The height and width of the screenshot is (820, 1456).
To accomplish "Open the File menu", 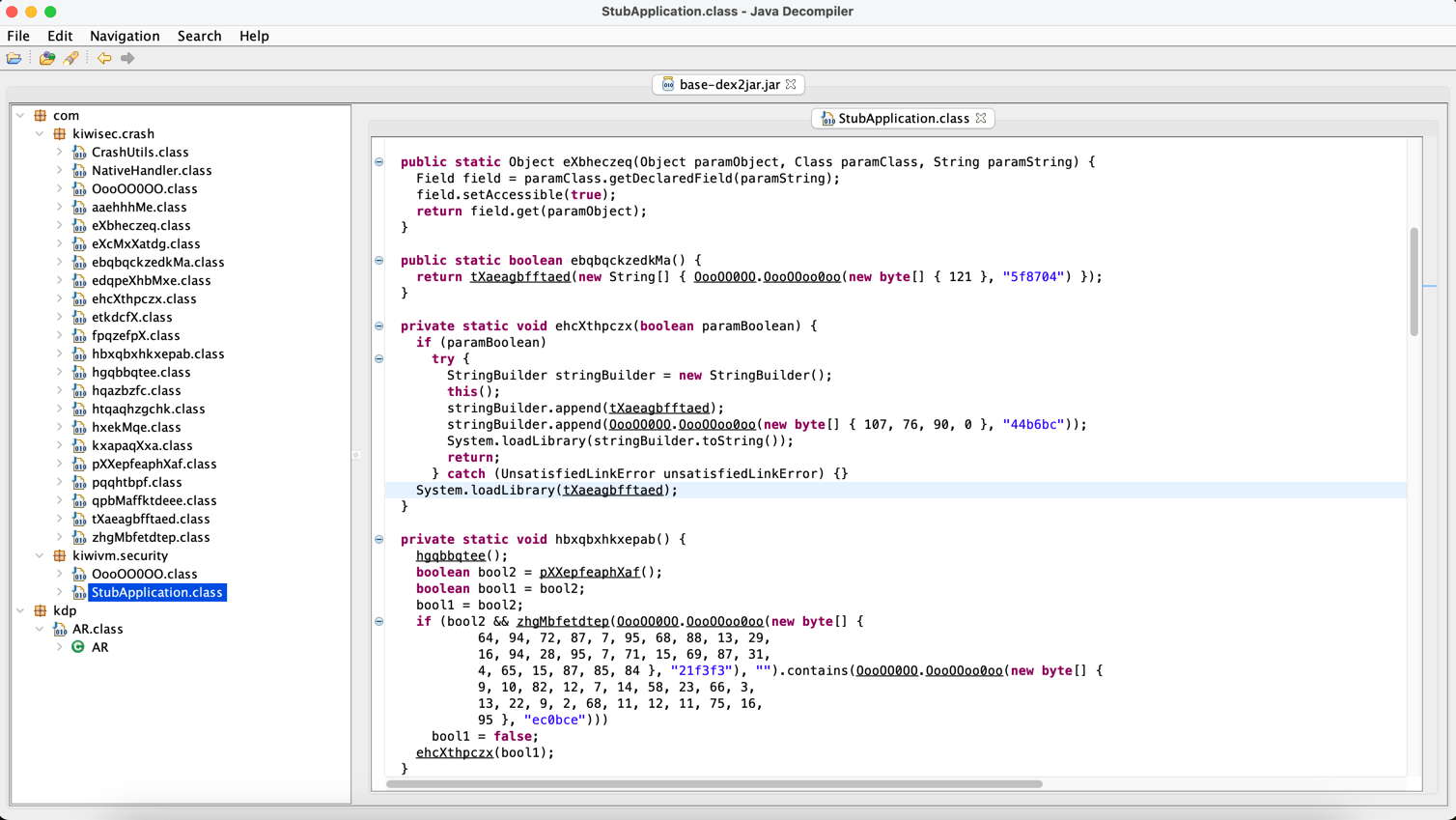I will (x=18, y=36).
